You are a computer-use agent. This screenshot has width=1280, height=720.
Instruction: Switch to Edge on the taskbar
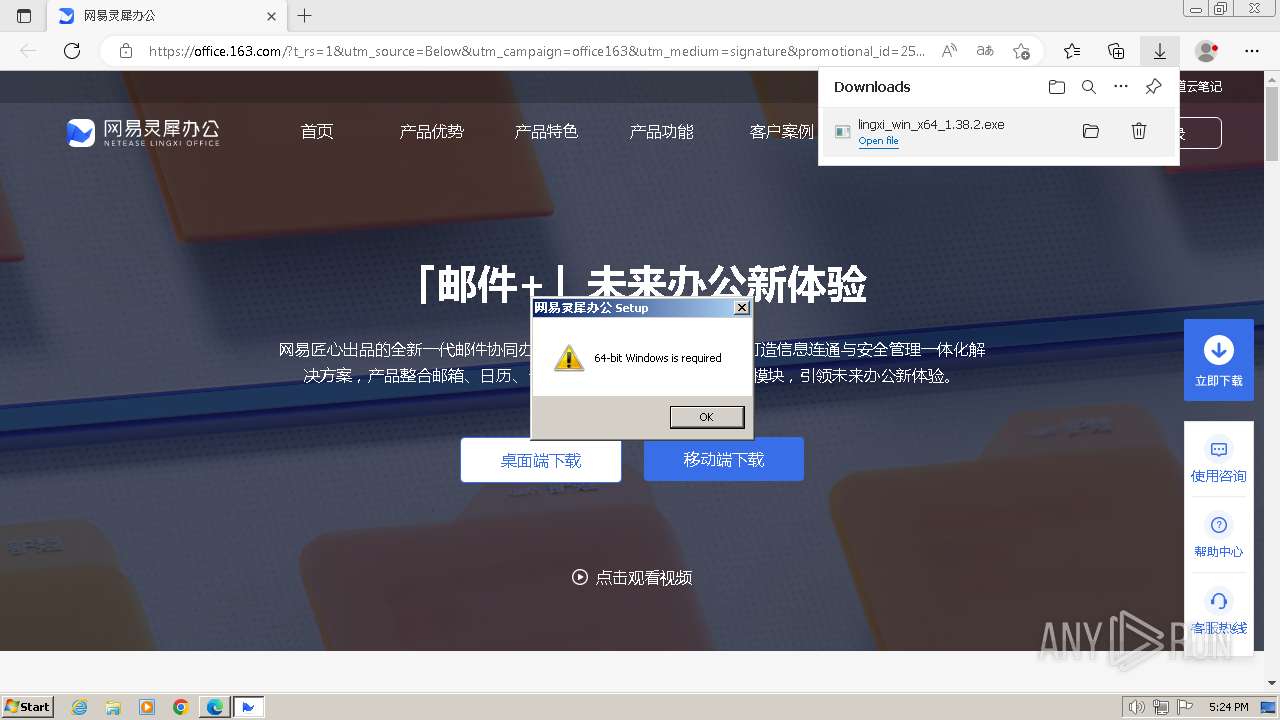(214, 707)
